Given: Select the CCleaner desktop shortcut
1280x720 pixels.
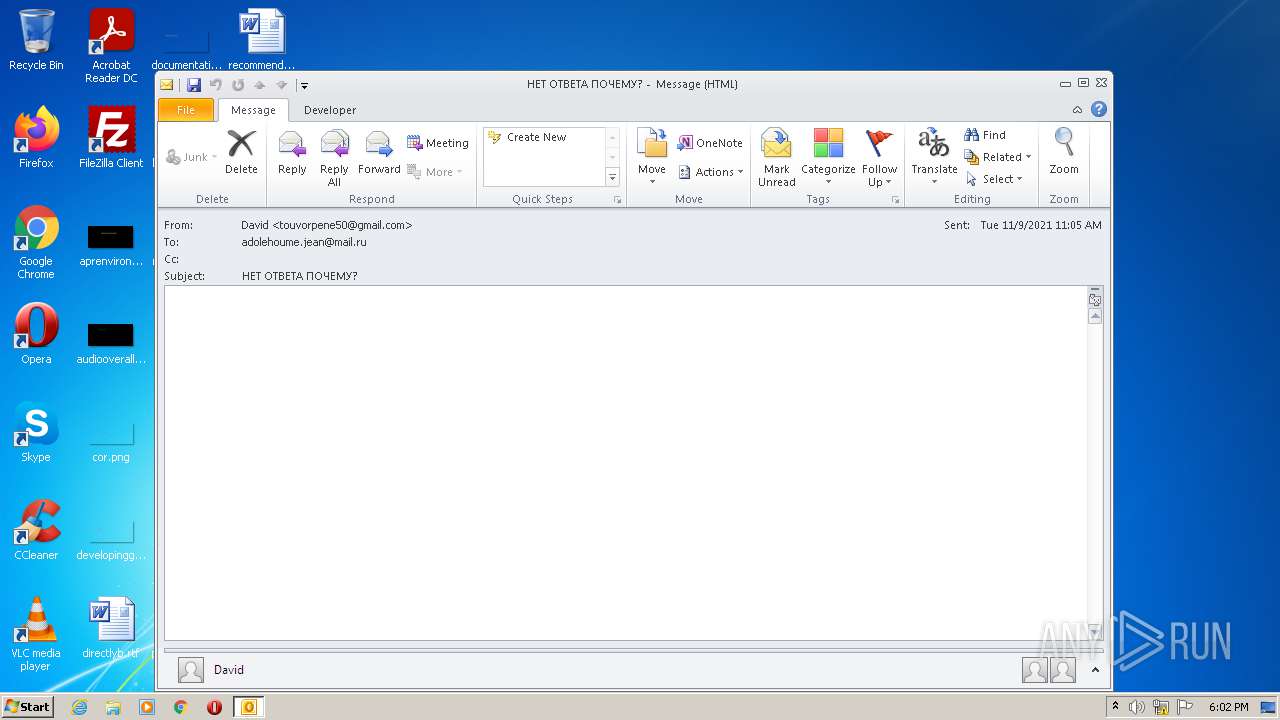Looking at the screenshot, I should click(x=36, y=530).
